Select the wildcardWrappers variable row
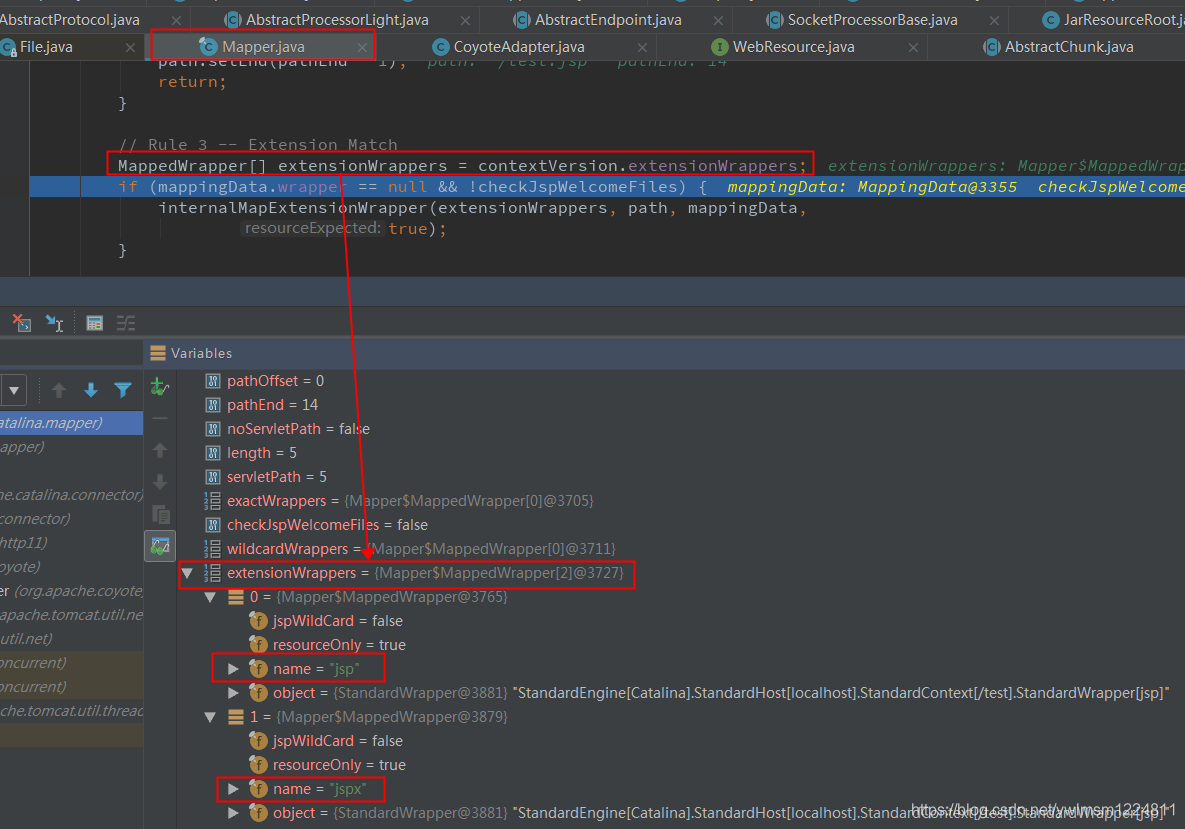The image size is (1185, 829). click(x=410, y=549)
